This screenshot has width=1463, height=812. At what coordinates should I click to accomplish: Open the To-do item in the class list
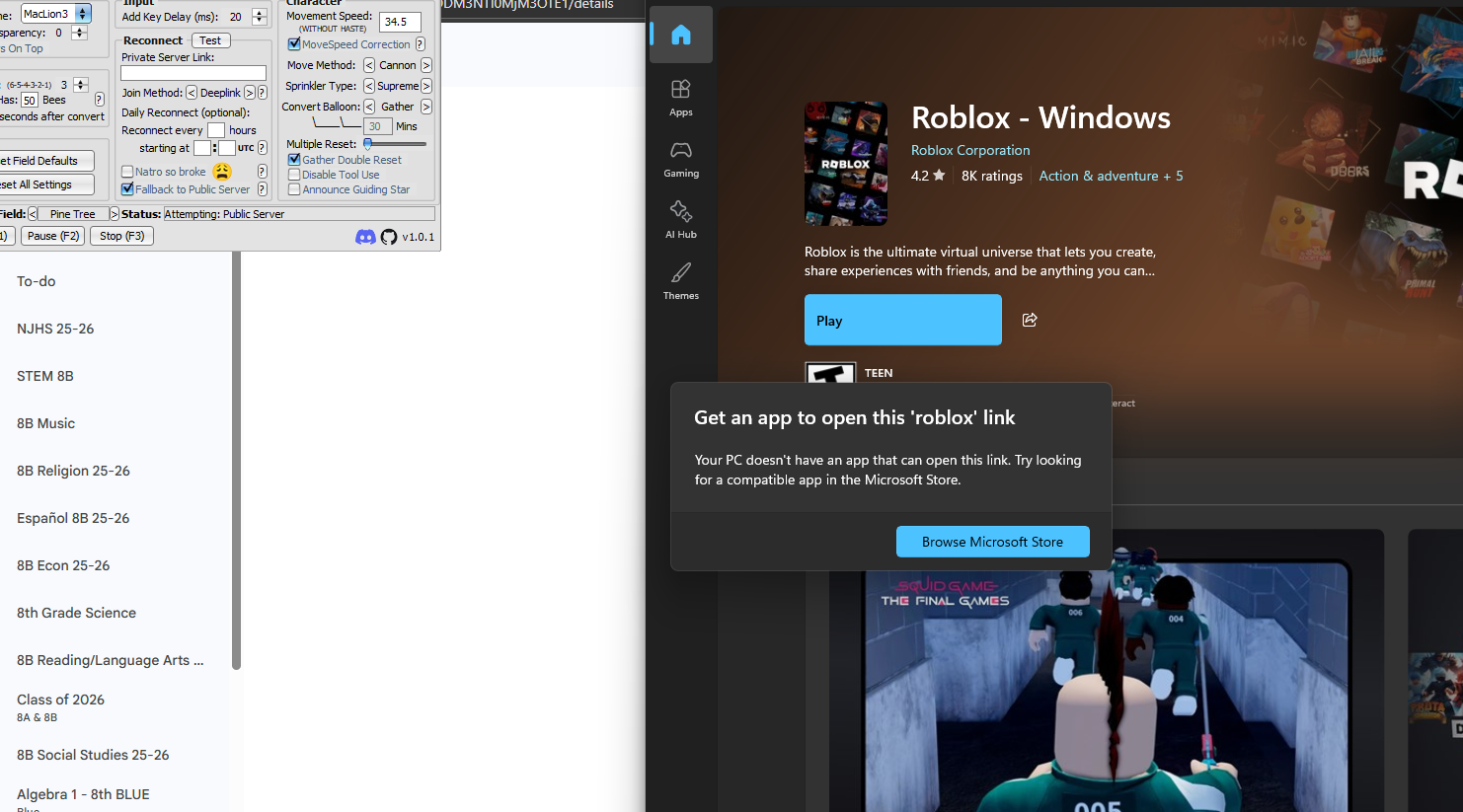click(x=37, y=281)
